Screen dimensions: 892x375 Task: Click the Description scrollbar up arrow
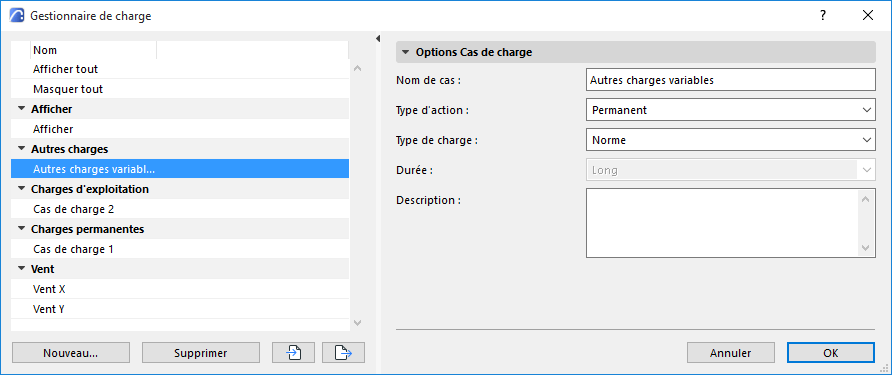(x=866, y=199)
